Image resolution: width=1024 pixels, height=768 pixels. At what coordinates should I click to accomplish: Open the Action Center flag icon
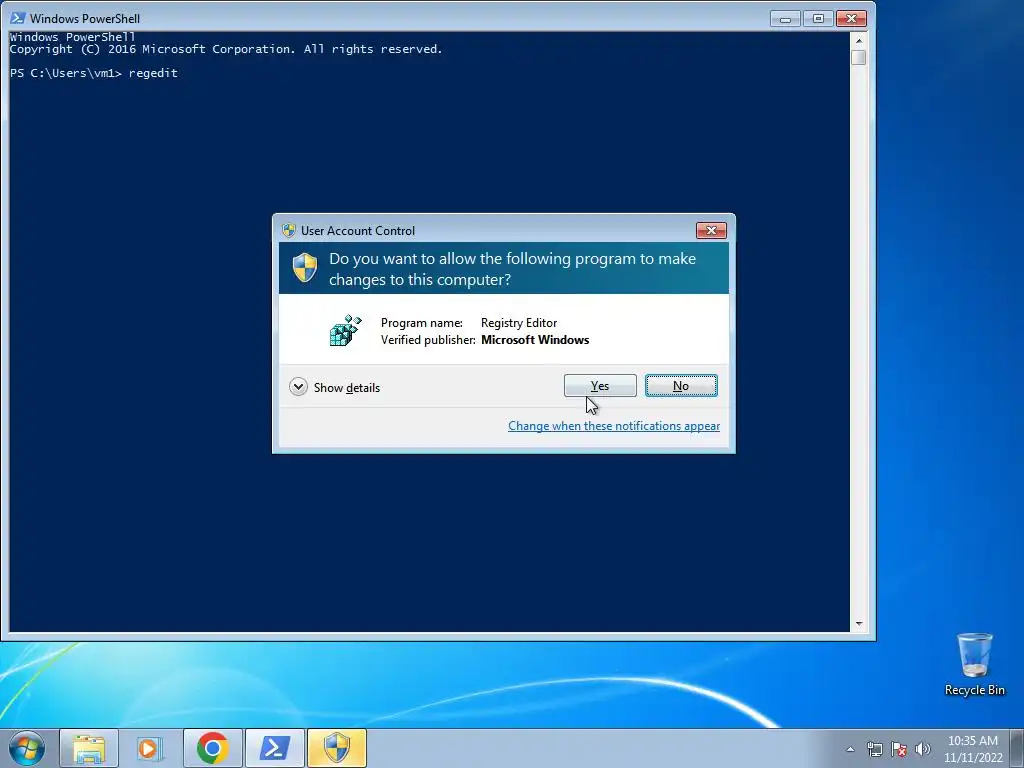pyautogui.click(x=899, y=749)
